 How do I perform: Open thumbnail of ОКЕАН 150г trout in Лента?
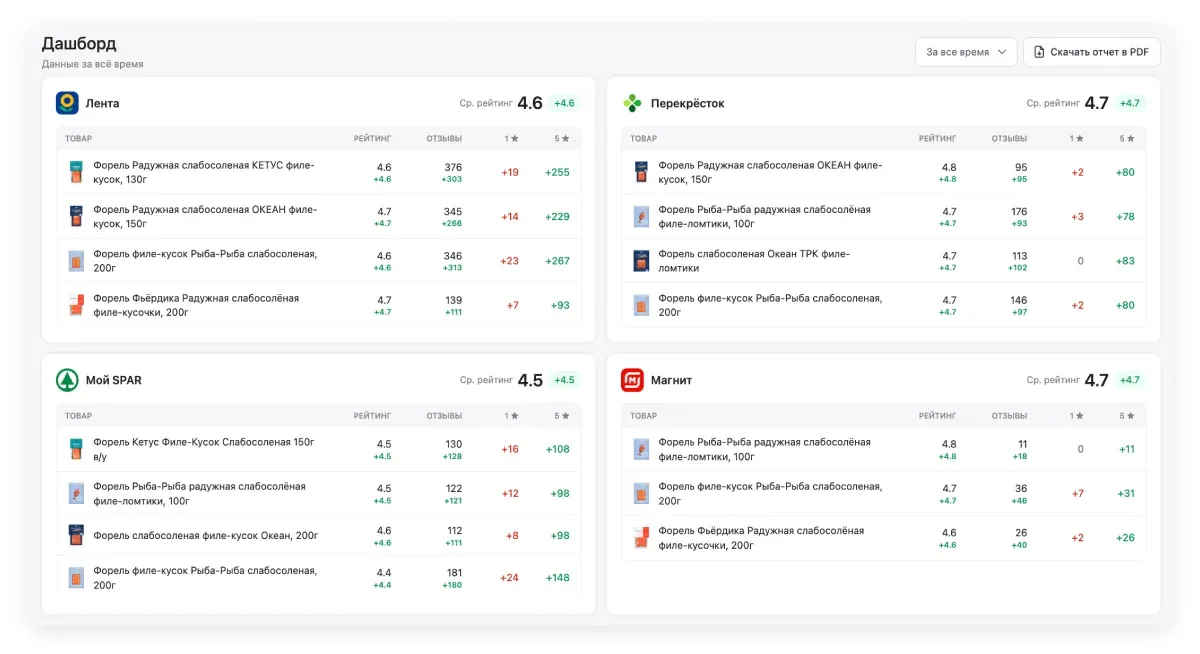(76, 216)
